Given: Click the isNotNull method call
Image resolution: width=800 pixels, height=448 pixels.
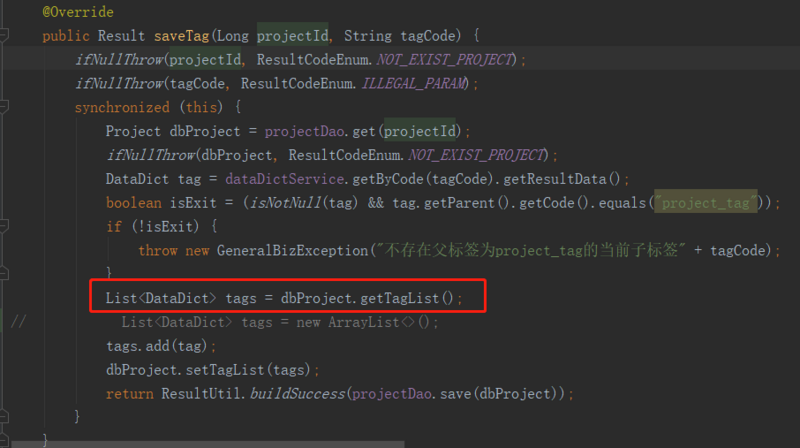Looking at the screenshot, I should click(286, 203).
